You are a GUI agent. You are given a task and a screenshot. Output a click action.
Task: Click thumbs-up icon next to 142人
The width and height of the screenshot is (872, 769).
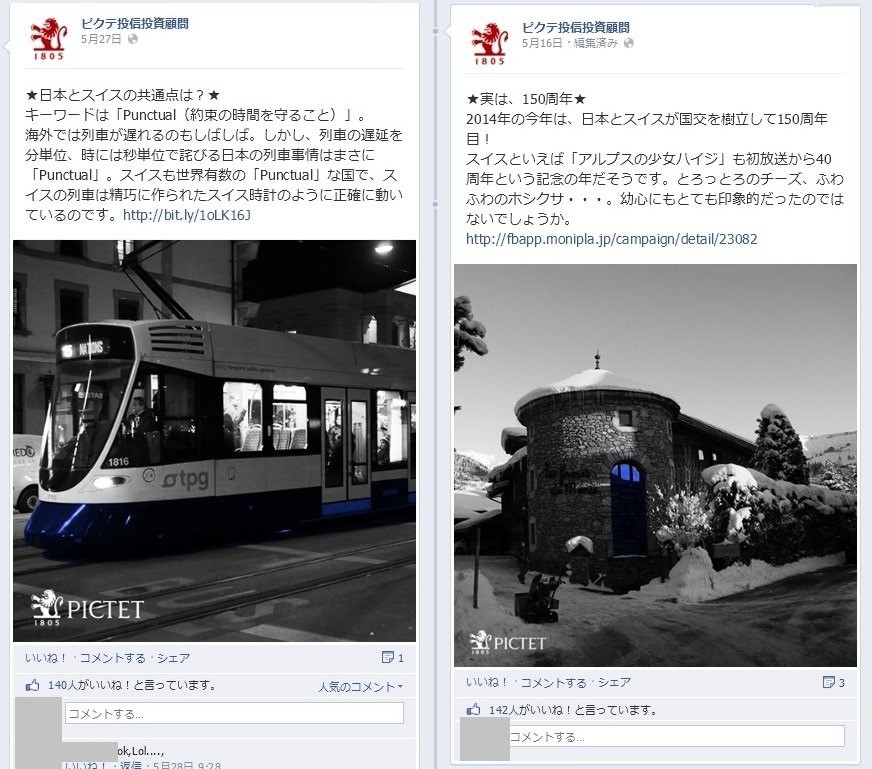click(473, 710)
